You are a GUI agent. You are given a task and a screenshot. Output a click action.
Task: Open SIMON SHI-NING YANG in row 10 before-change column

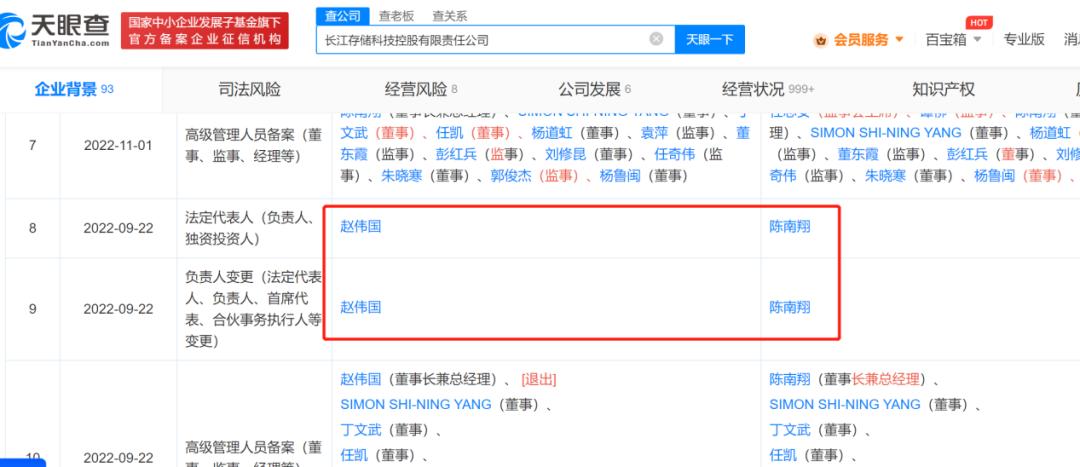[415, 404]
